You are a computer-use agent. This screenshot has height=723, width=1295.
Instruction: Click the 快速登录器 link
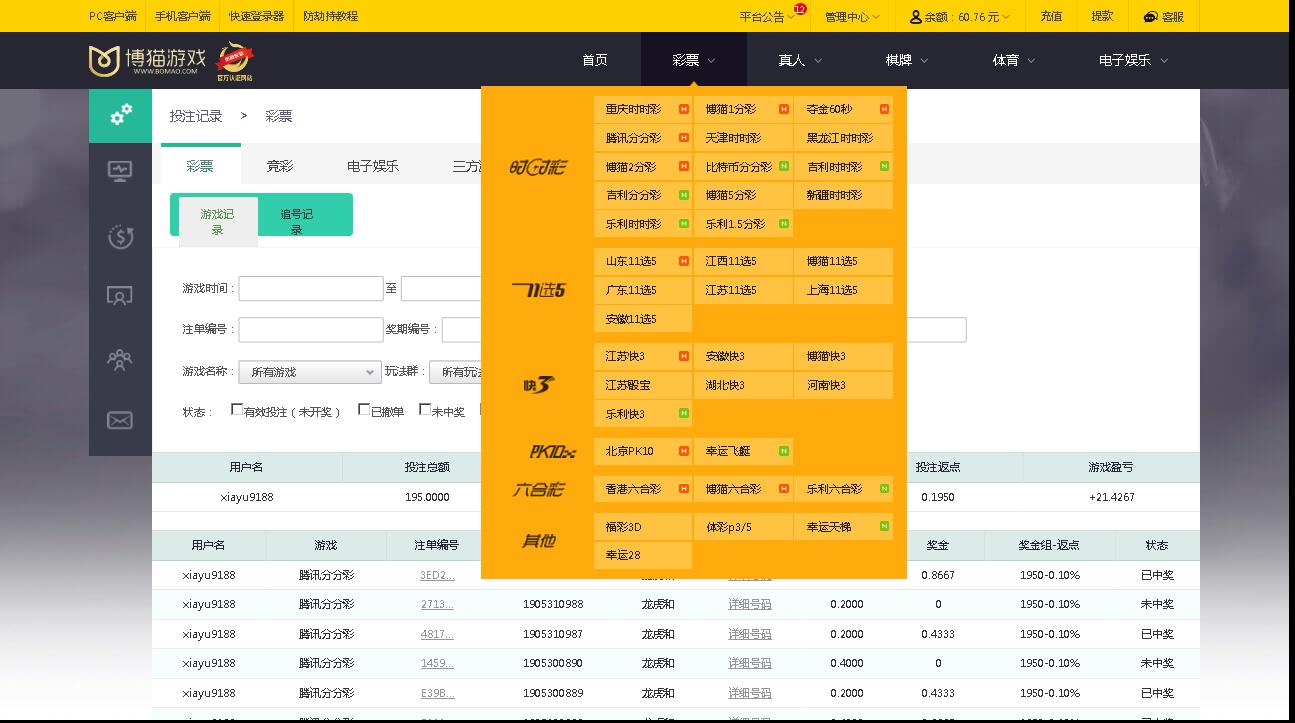(256, 17)
